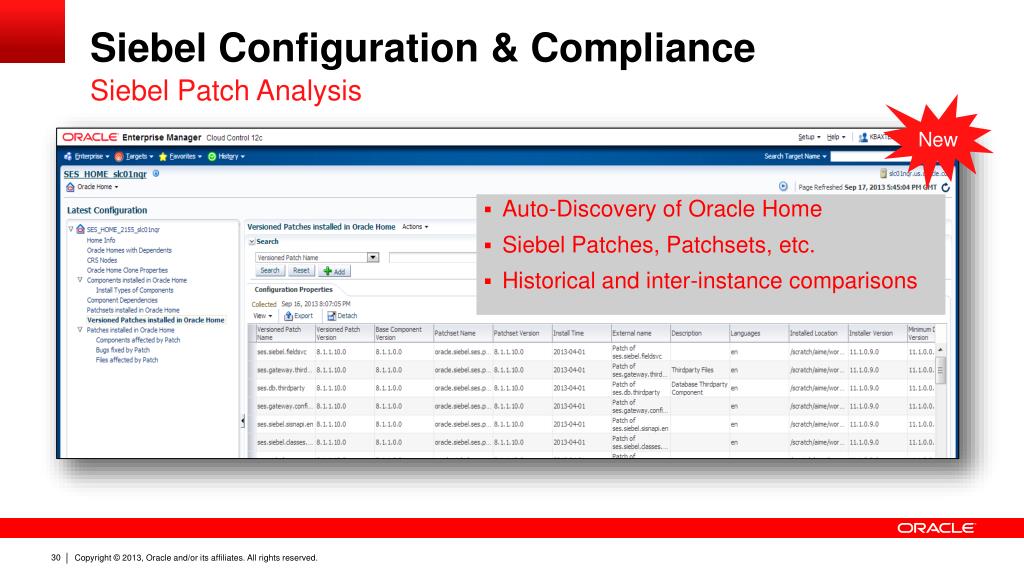Screen dimensions: 1024x576
Task: Select Oracle Homes with Dependents
Action: (x=129, y=250)
